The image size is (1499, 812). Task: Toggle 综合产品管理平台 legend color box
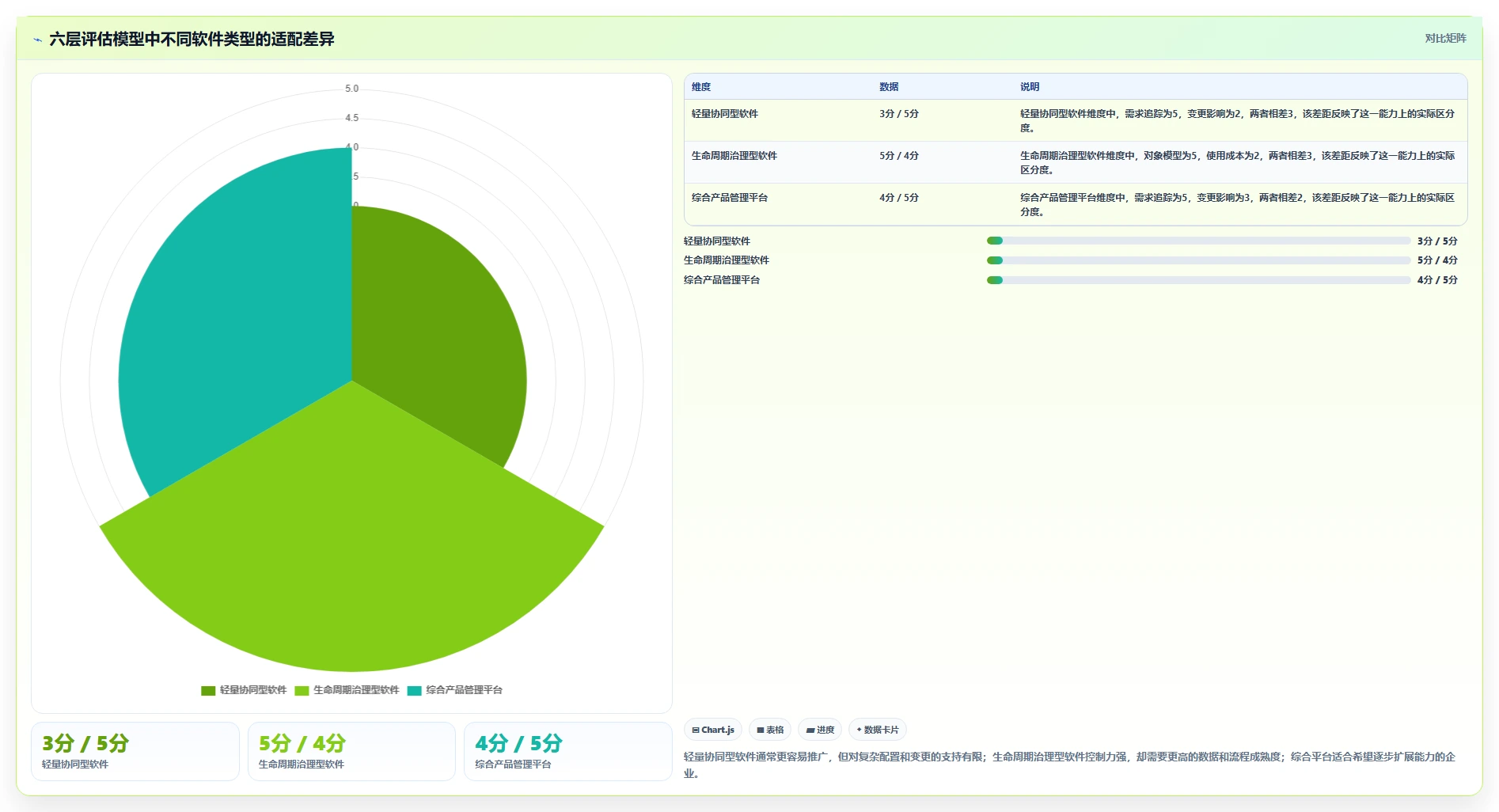point(414,691)
